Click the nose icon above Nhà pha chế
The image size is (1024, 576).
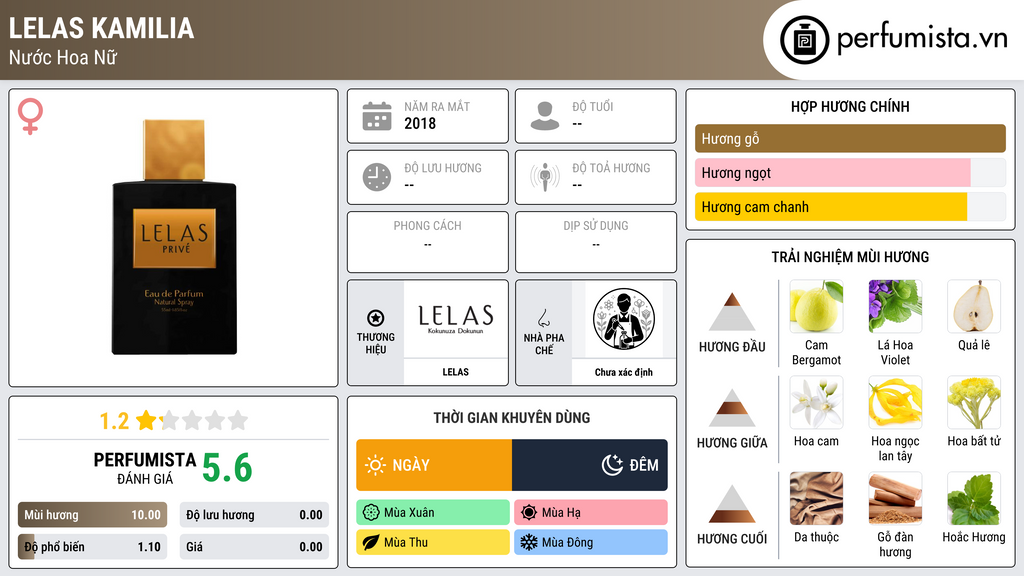coord(543,318)
